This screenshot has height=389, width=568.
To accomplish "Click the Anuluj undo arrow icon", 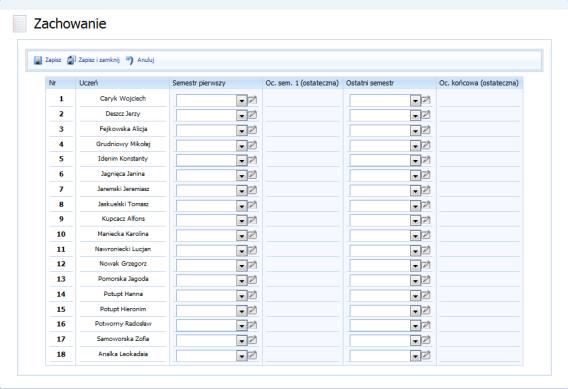I will (130, 60).
